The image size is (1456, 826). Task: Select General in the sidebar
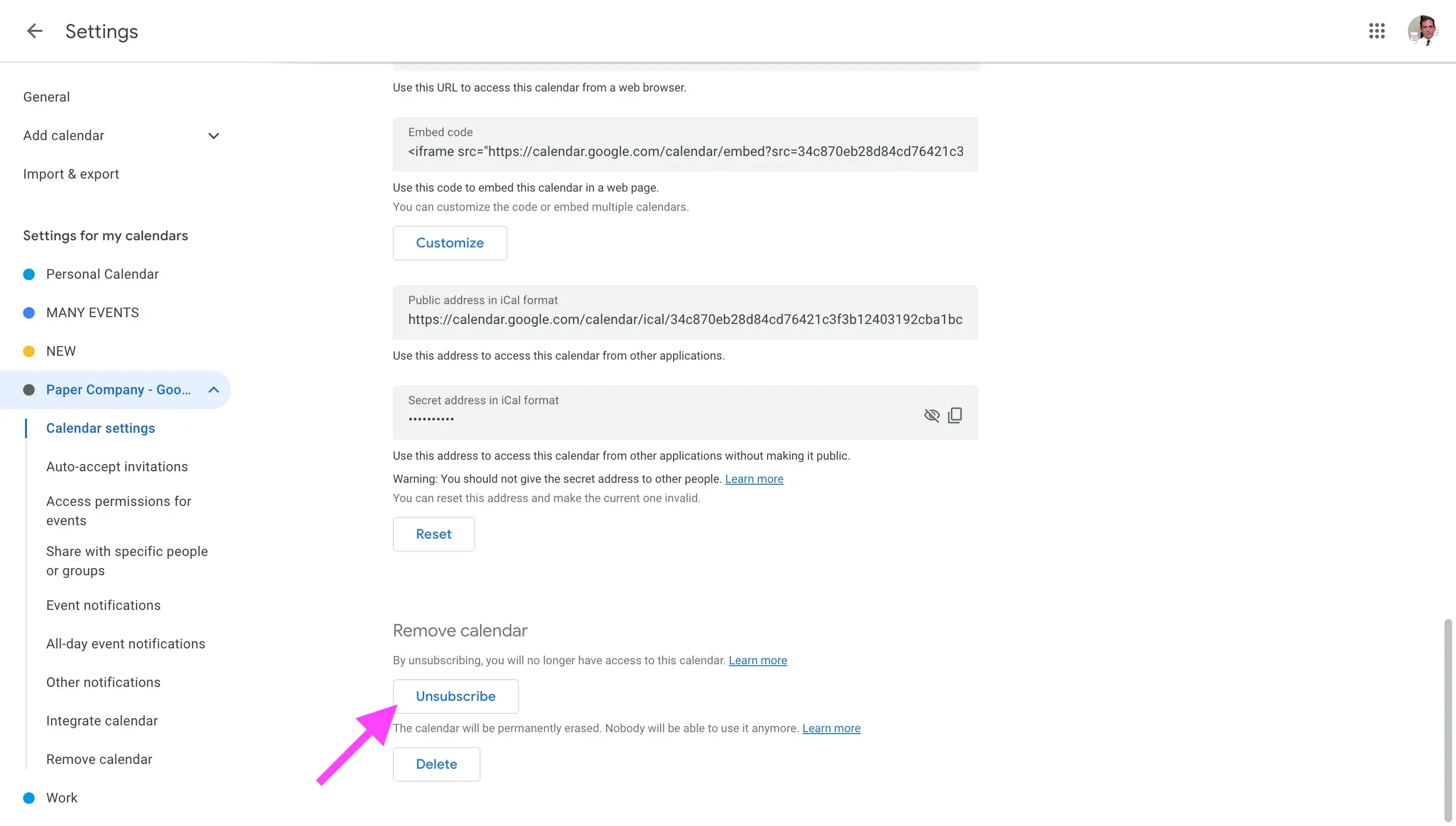click(x=47, y=96)
